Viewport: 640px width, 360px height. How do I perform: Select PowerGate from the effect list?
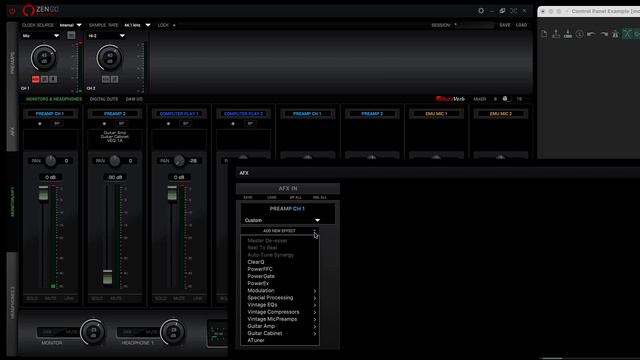coord(261,276)
